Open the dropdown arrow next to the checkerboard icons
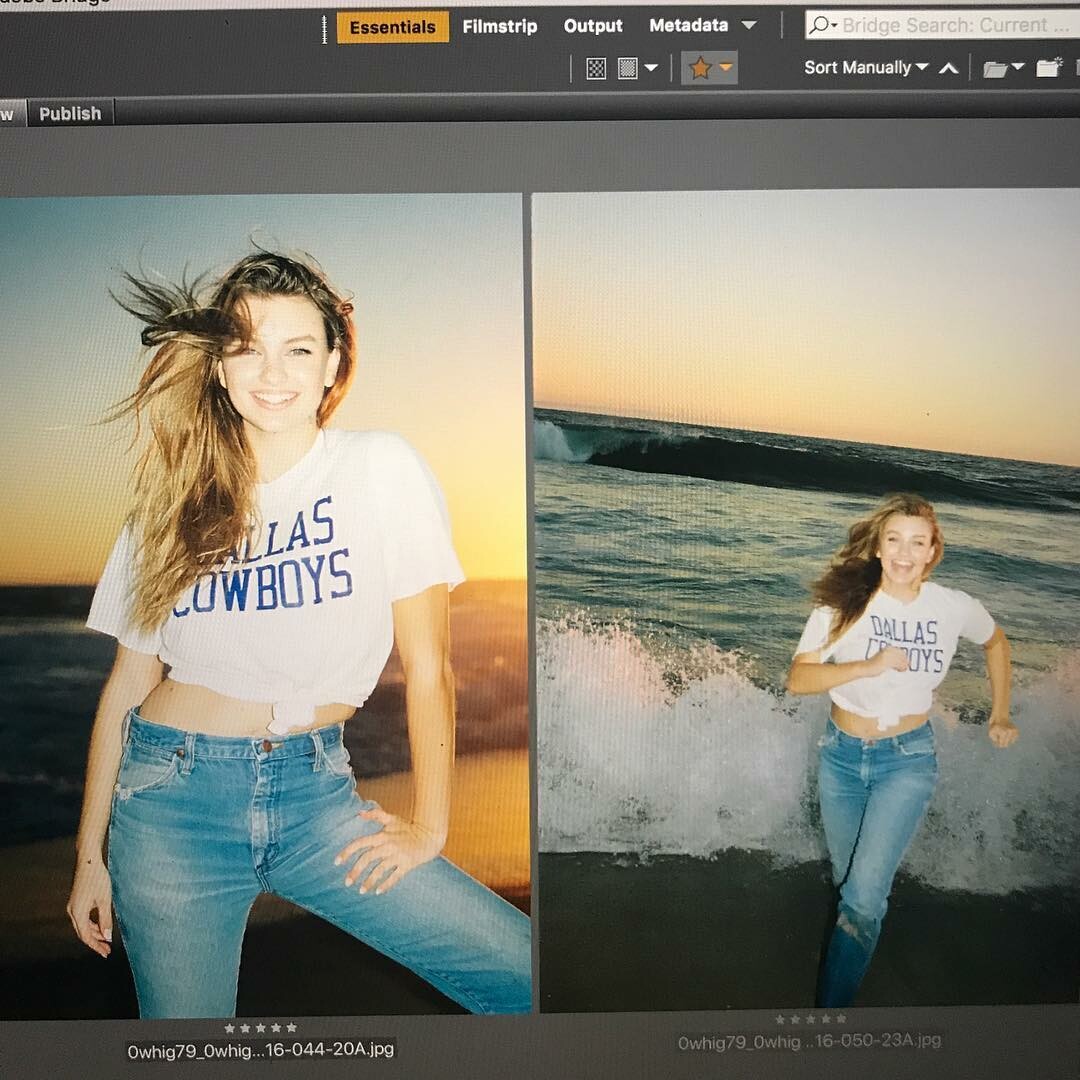The image size is (1080, 1080). [650, 68]
